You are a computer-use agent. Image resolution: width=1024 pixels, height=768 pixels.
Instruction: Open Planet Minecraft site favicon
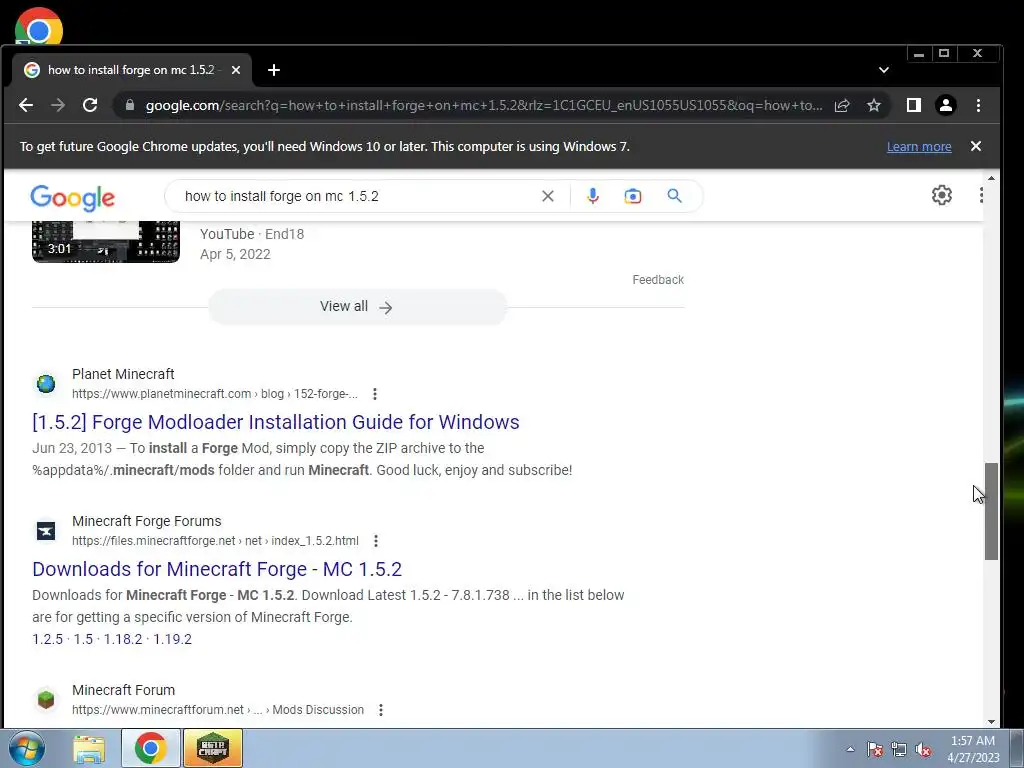point(46,384)
